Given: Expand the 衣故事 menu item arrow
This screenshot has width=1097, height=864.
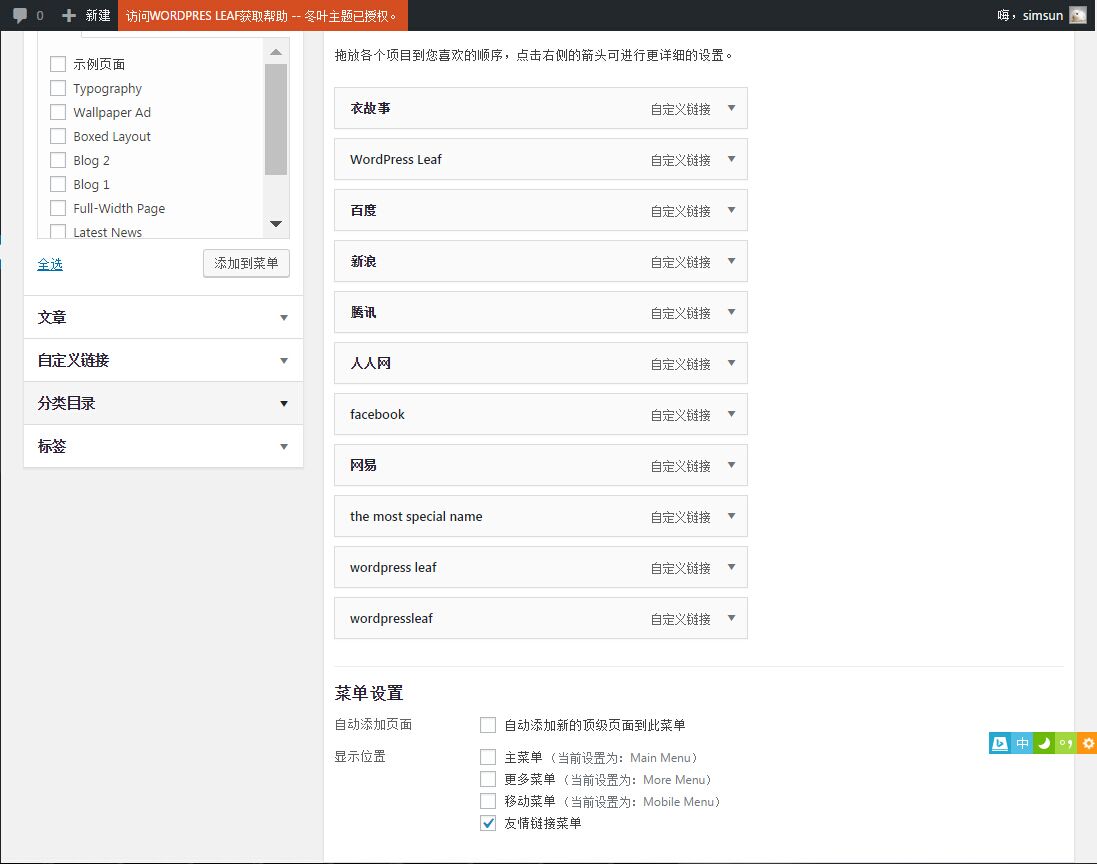Looking at the screenshot, I should click(x=731, y=108).
